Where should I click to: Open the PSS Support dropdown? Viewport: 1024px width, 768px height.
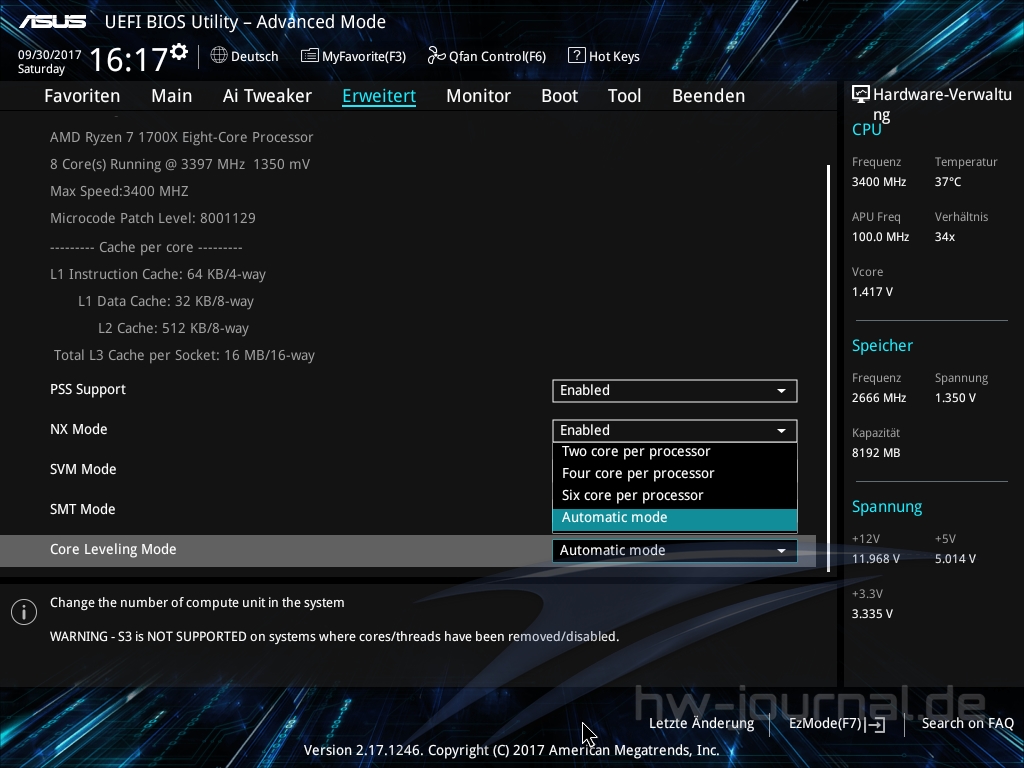point(675,391)
